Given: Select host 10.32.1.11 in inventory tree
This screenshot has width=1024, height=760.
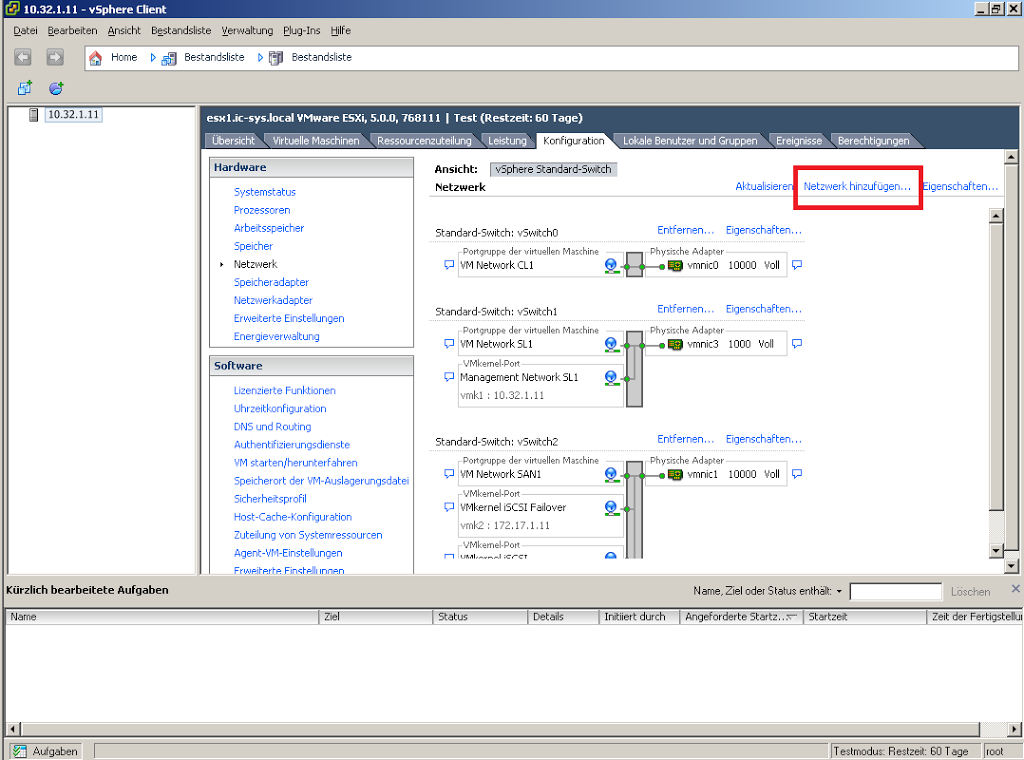Looking at the screenshot, I should (x=74, y=114).
